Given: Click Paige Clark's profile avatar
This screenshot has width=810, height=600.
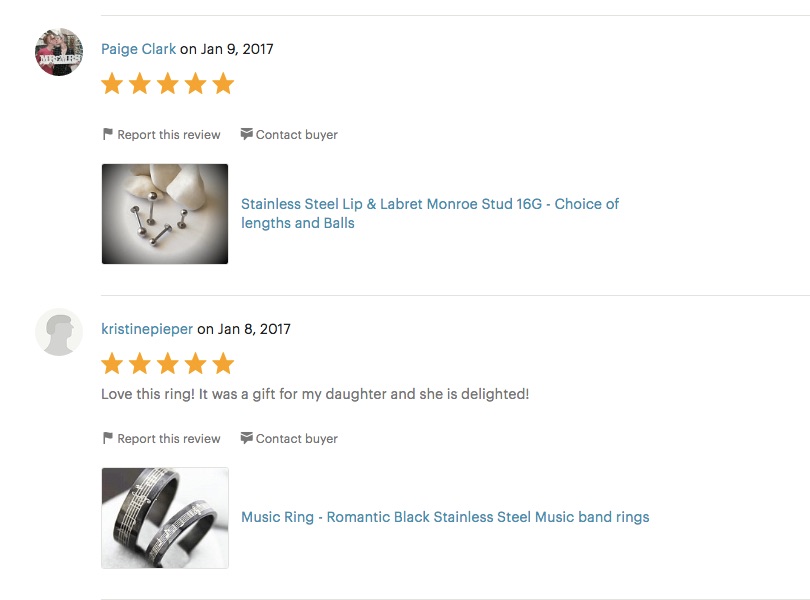Looking at the screenshot, I should point(59,52).
